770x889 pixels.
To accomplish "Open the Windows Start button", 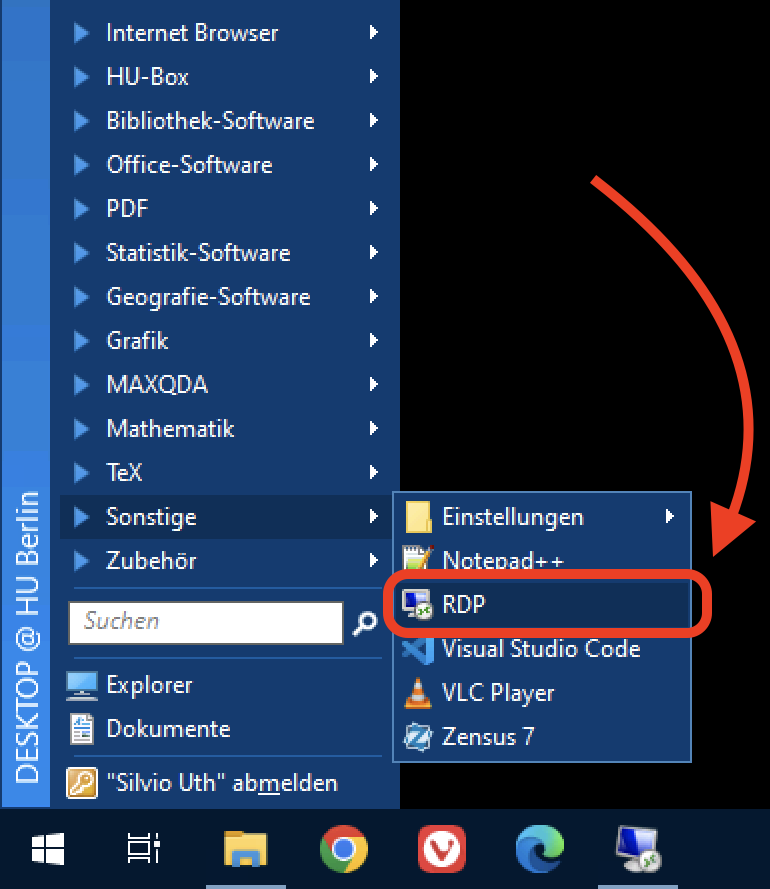I will click(x=48, y=849).
